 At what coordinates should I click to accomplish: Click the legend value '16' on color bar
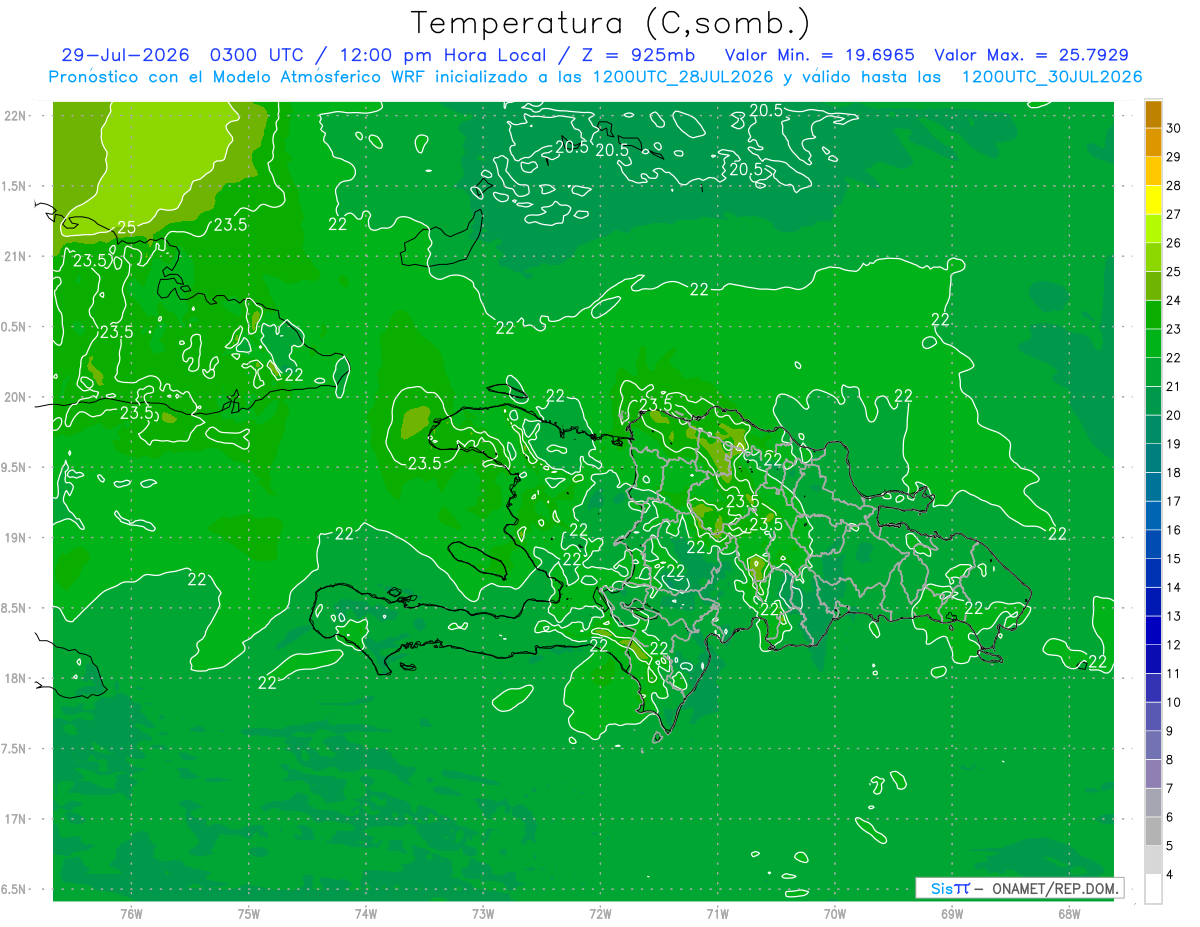[x=1174, y=530]
